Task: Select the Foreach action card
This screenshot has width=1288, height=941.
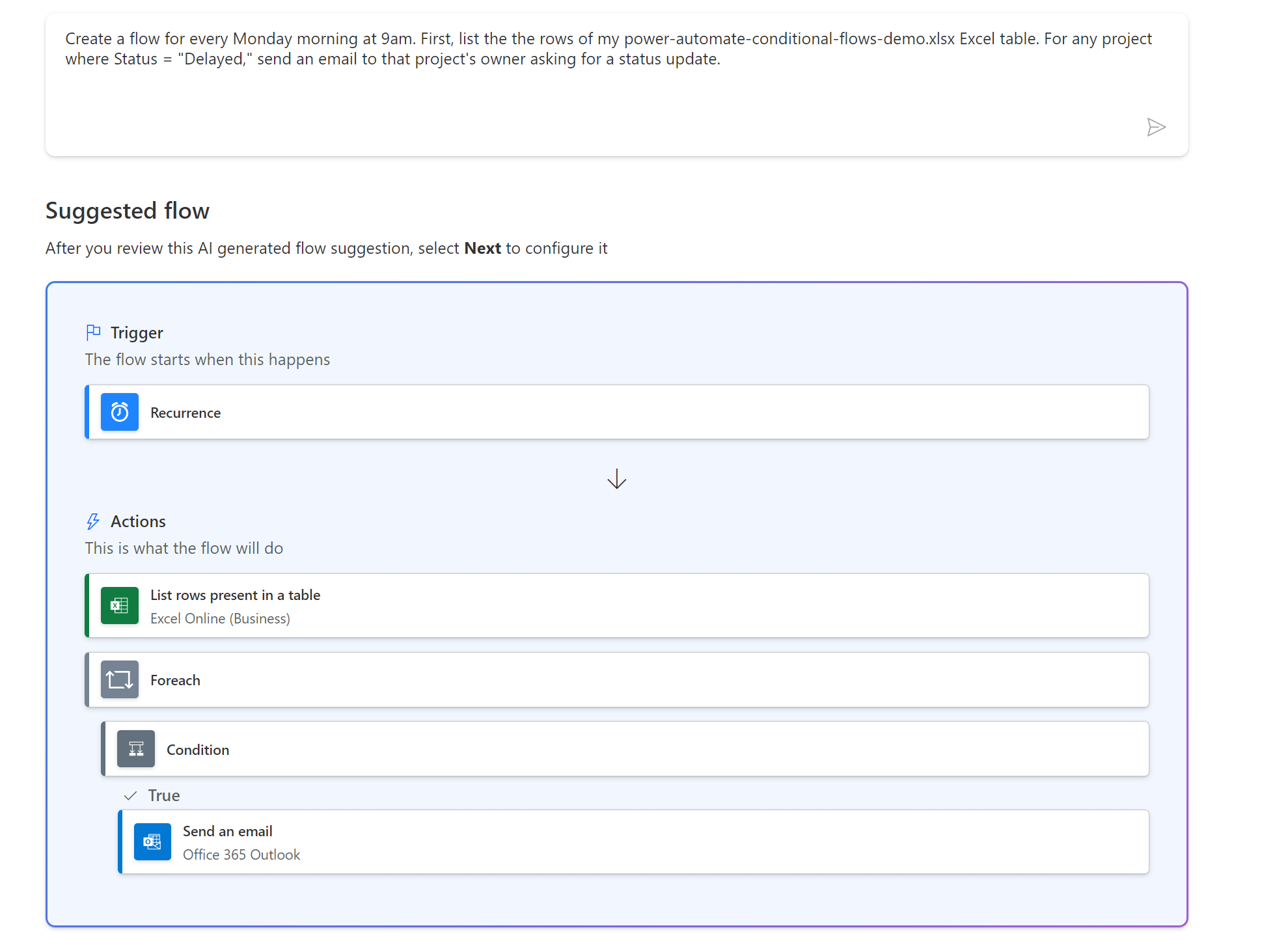Action: click(617, 680)
